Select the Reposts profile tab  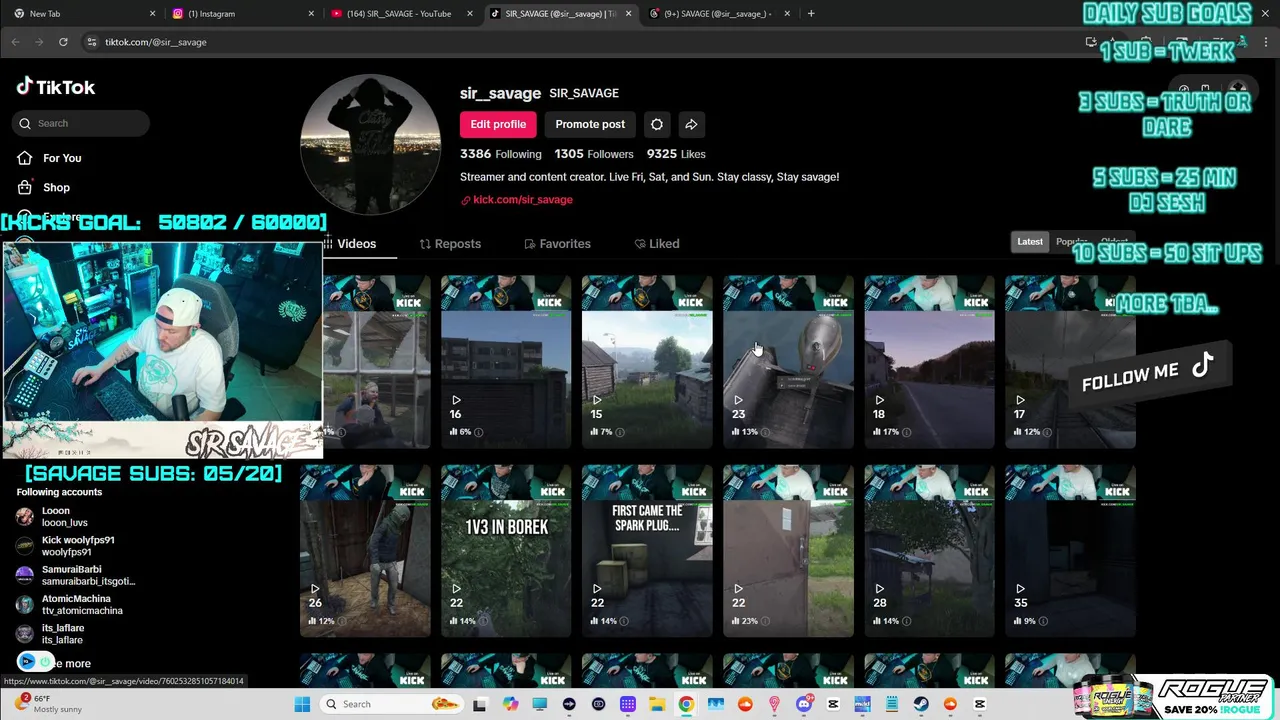point(450,244)
